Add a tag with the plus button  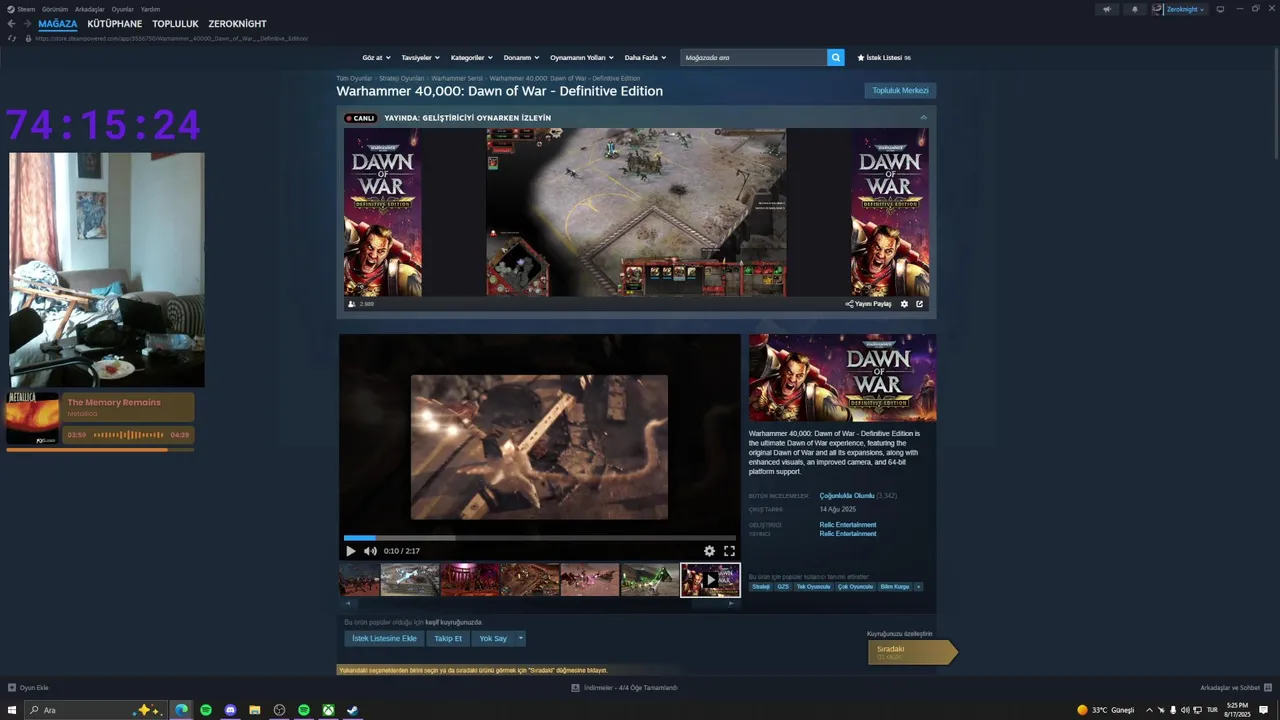918,587
